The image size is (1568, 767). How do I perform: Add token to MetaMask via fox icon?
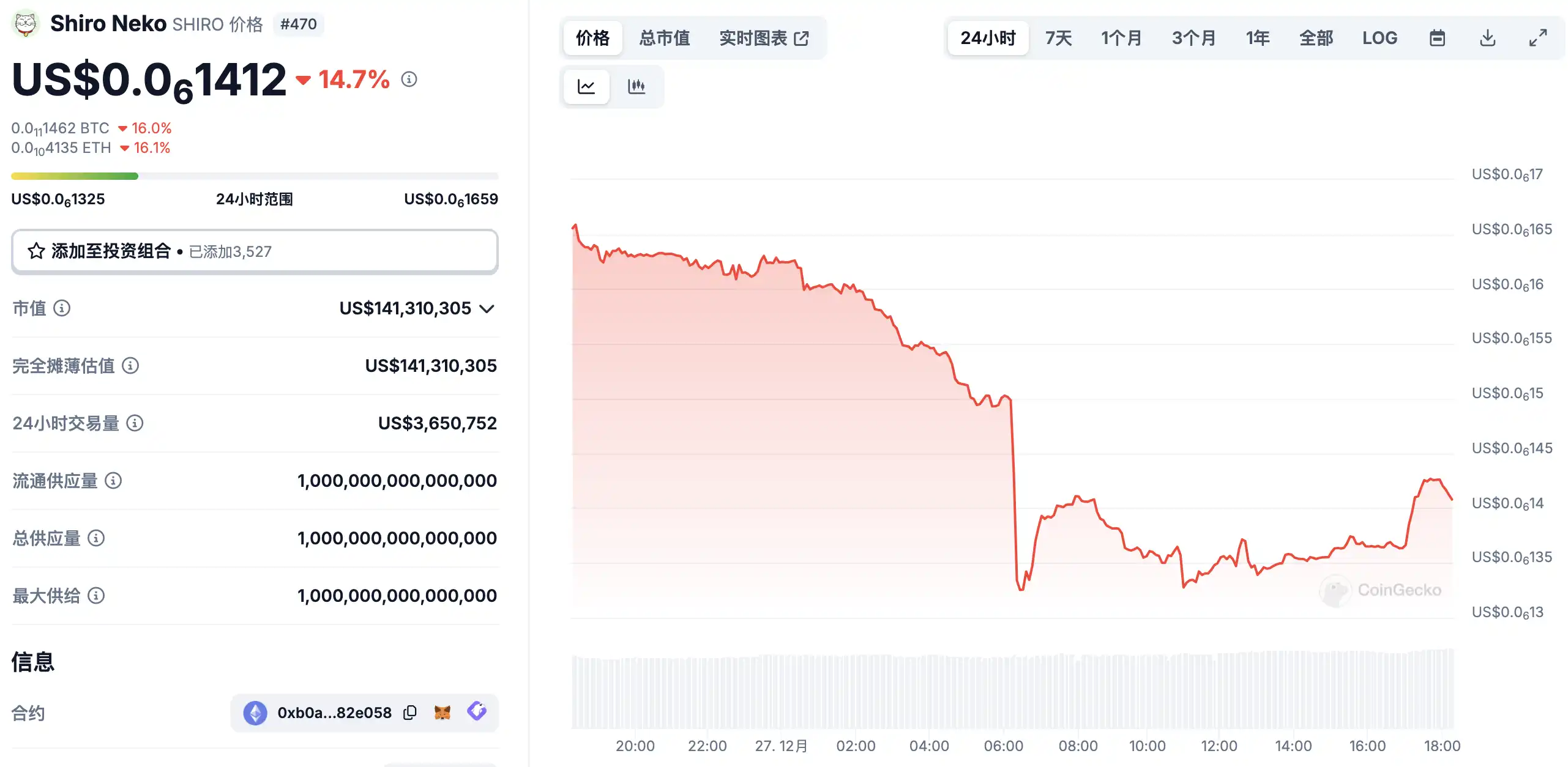[x=442, y=713]
